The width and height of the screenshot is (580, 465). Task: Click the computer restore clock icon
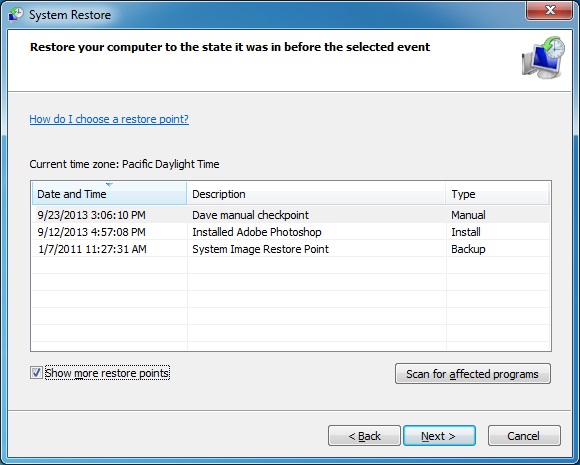543,57
